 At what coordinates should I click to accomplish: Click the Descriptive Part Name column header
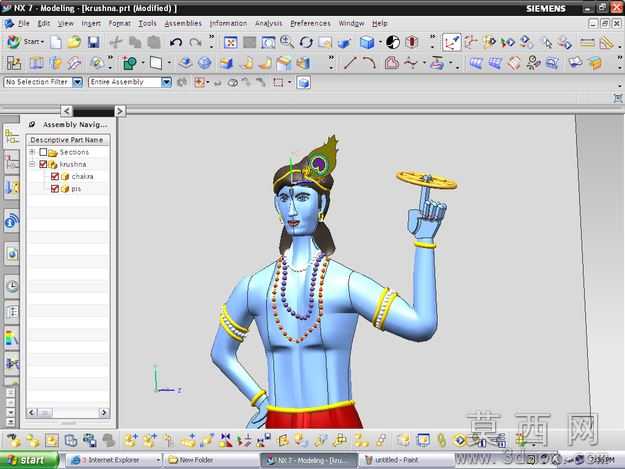click(68, 140)
